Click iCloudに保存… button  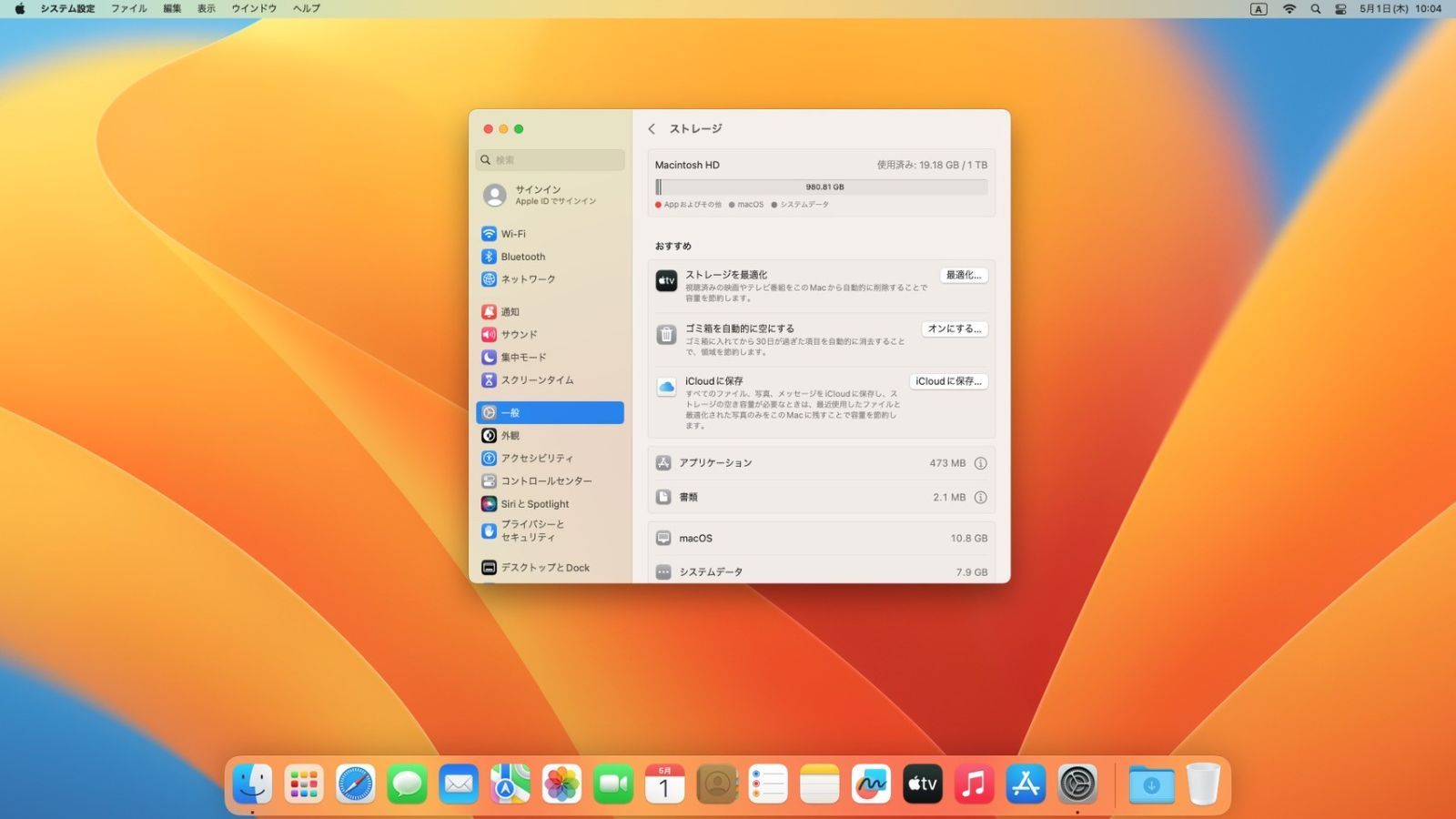point(948,381)
